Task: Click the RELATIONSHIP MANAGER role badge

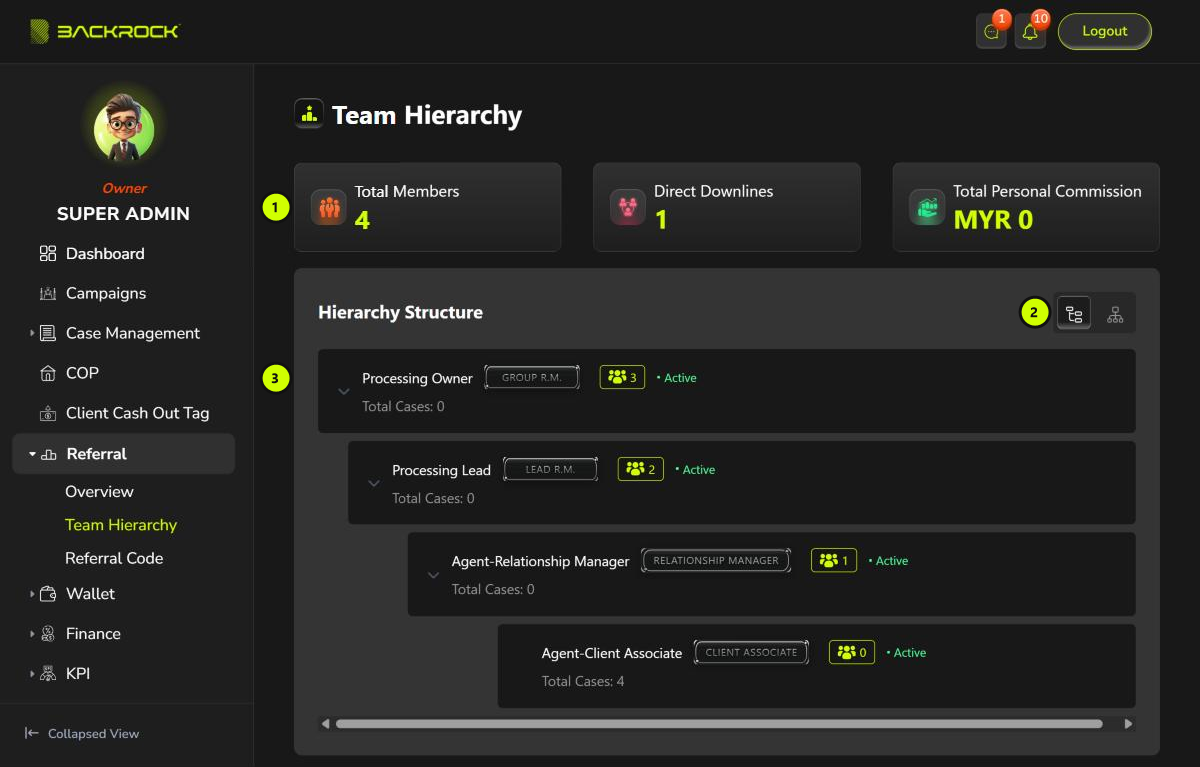Action: coord(716,561)
